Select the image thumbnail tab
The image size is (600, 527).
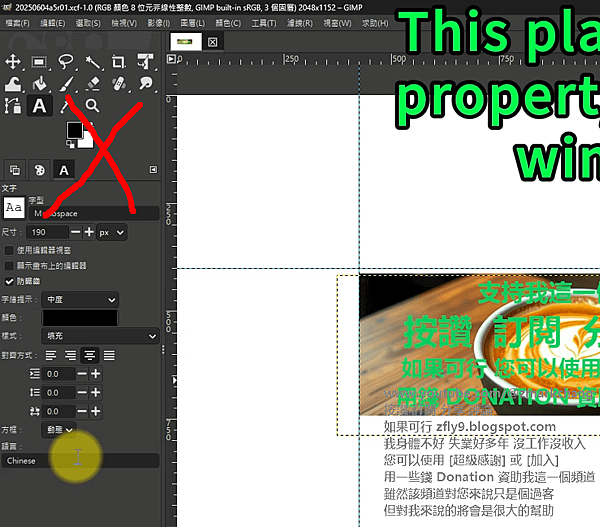click(x=186, y=42)
